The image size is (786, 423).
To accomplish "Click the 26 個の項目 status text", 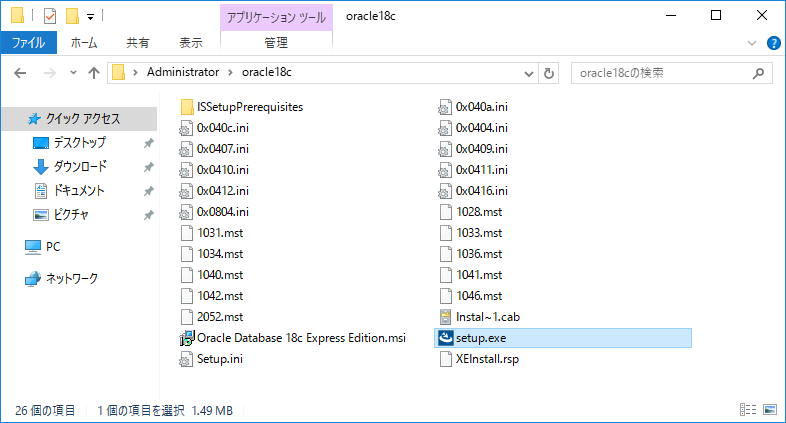I will click(45, 411).
